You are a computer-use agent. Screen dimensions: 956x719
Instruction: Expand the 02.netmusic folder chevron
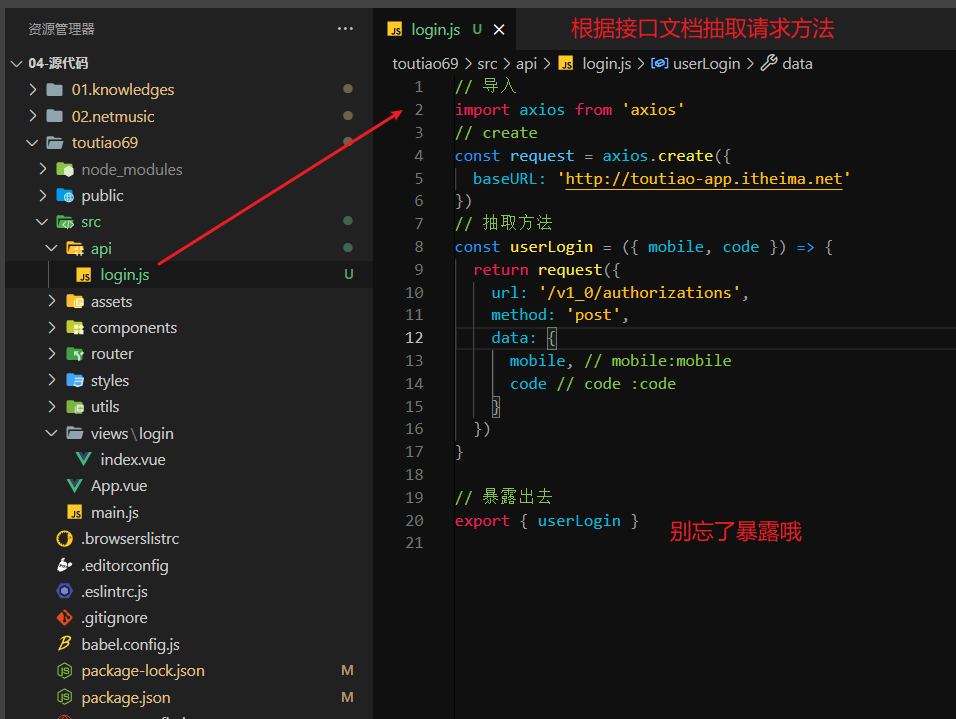[x=33, y=116]
